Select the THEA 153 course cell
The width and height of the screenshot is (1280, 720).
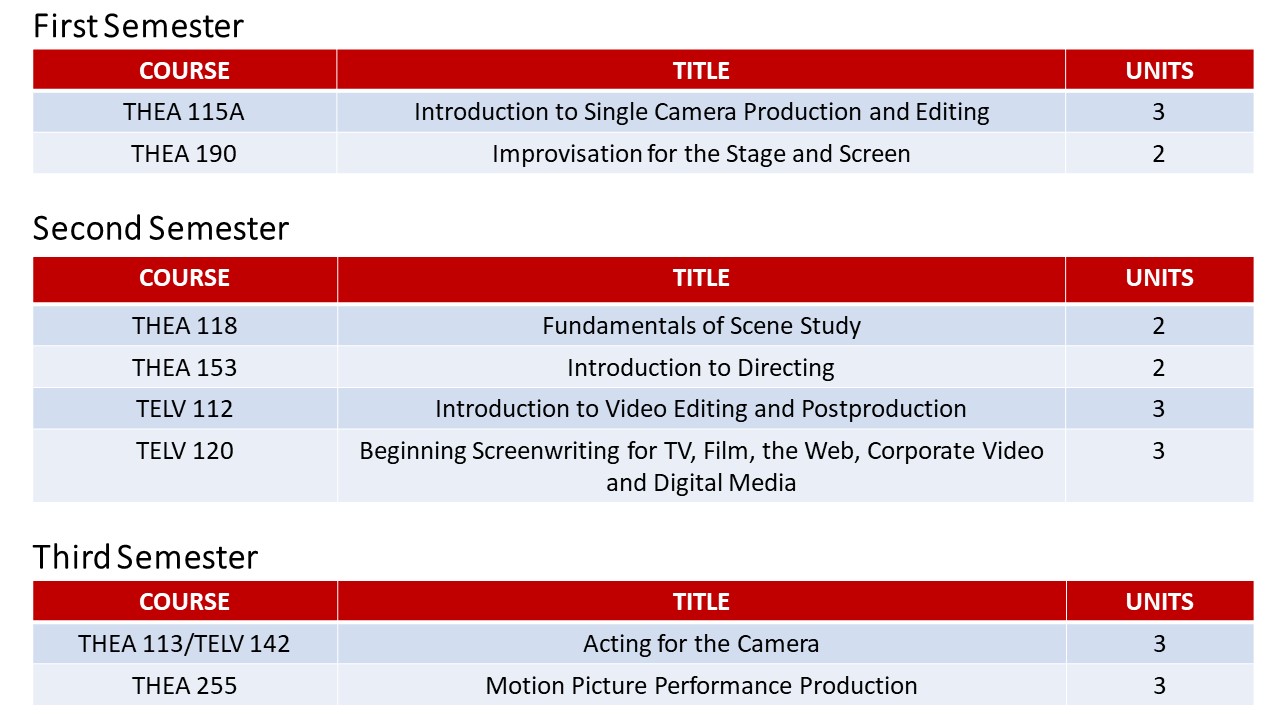tap(184, 368)
